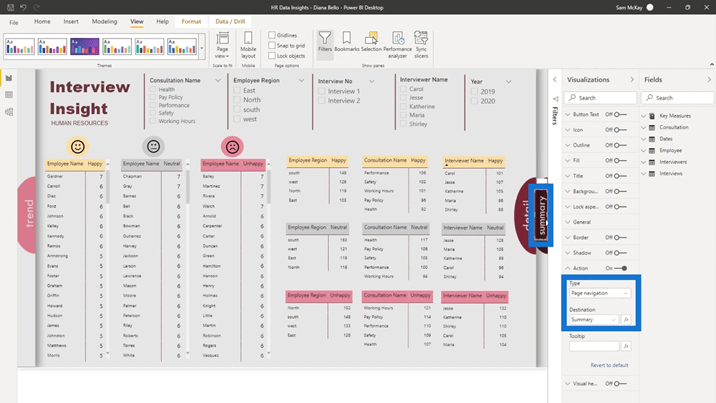This screenshot has height=403, width=716.
Task: Select the first theme thumbnail
Action: [x=20, y=47]
